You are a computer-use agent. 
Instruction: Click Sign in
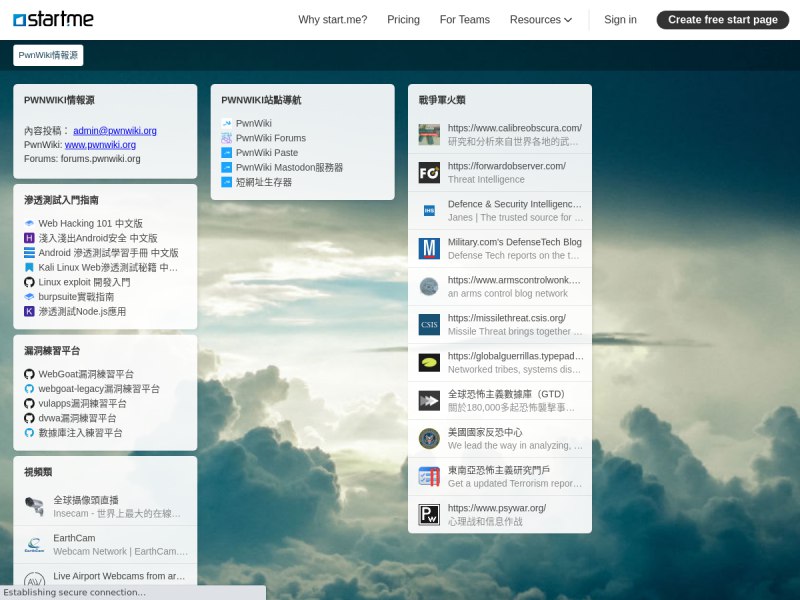(x=620, y=19)
